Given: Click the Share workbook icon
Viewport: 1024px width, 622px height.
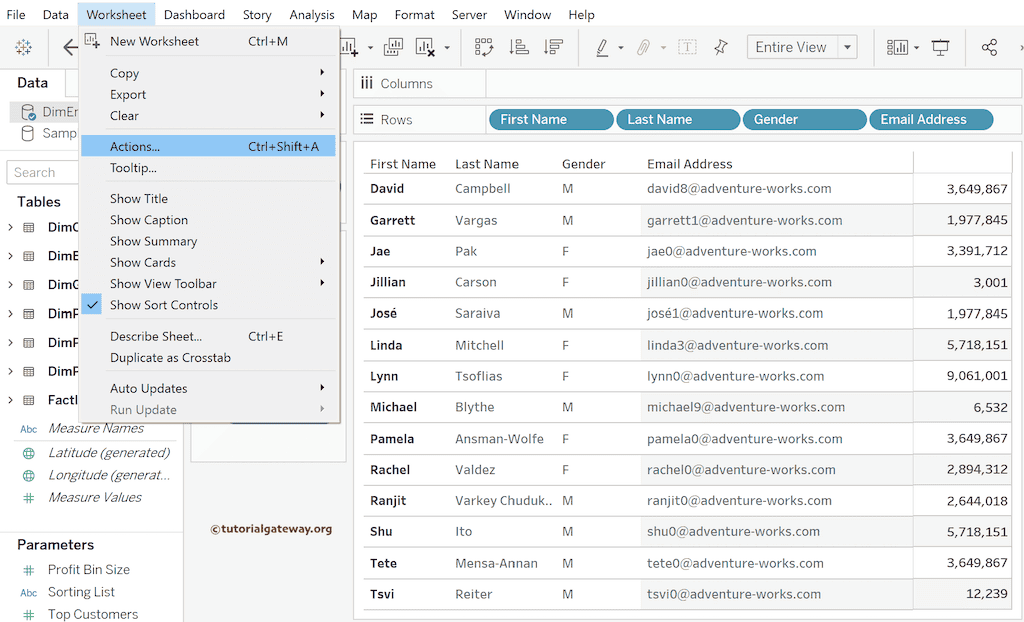Looking at the screenshot, I should pos(989,47).
